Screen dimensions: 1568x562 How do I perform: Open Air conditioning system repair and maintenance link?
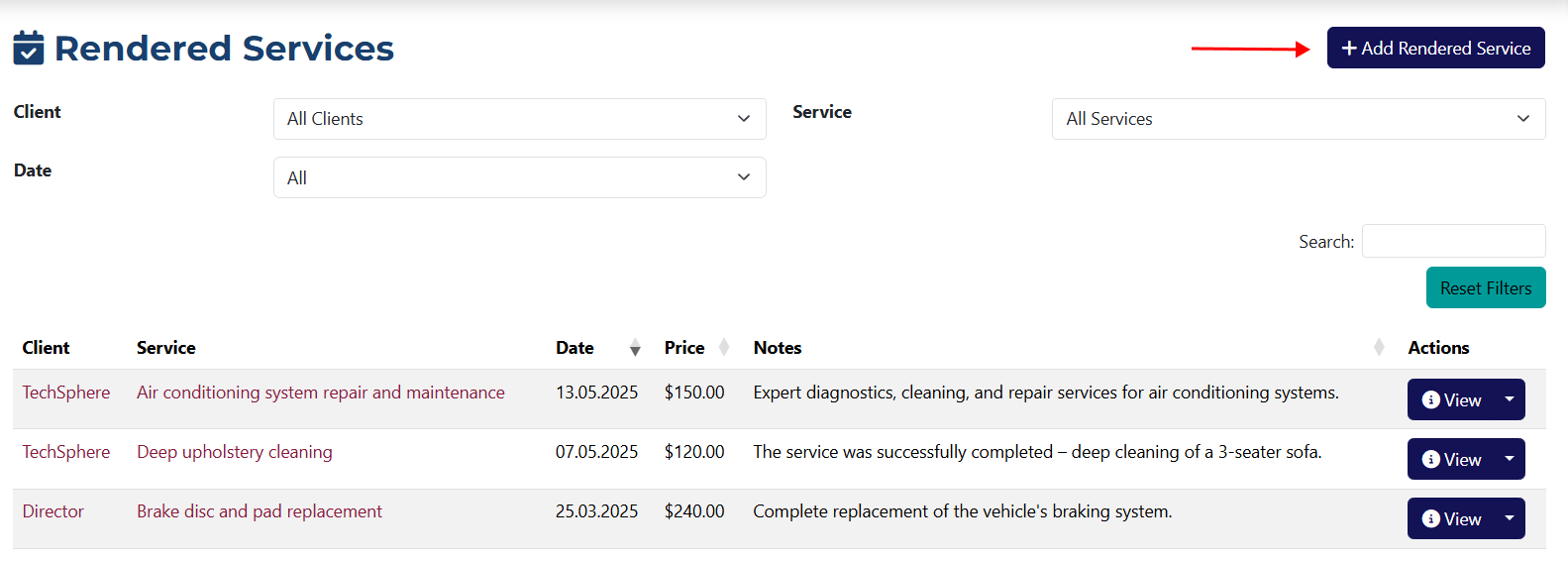coord(321,393)
